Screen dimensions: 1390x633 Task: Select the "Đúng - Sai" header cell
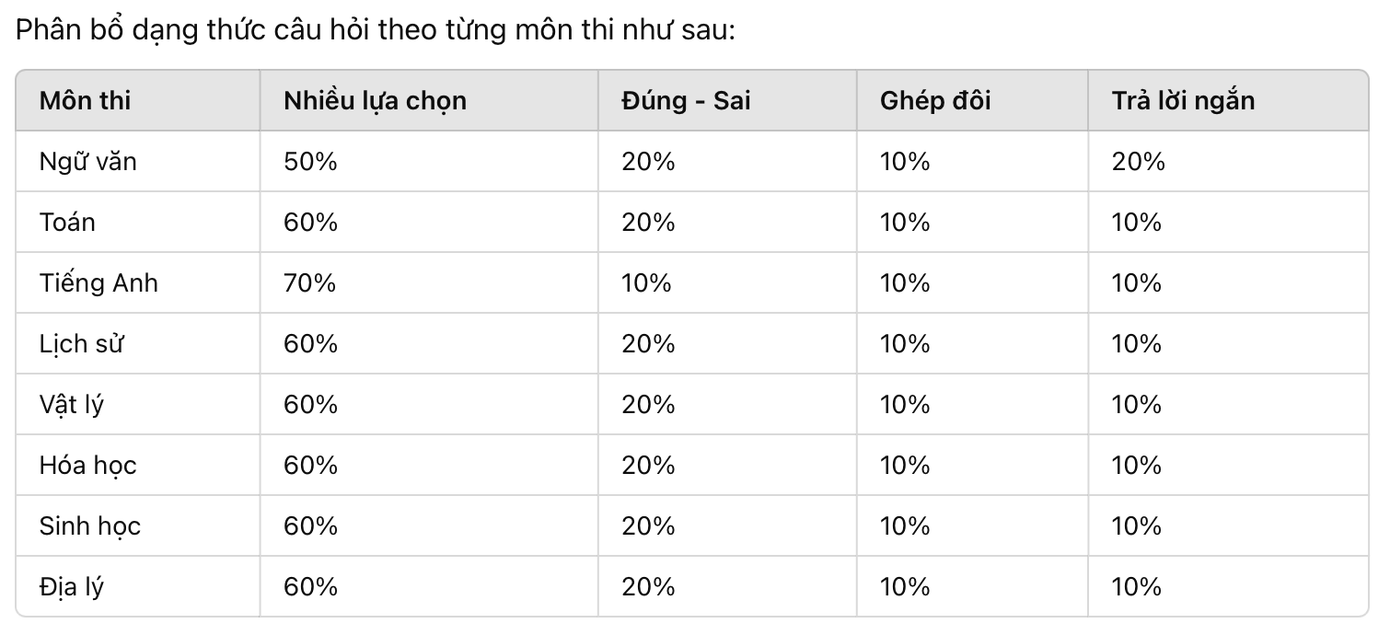point(686,101)
